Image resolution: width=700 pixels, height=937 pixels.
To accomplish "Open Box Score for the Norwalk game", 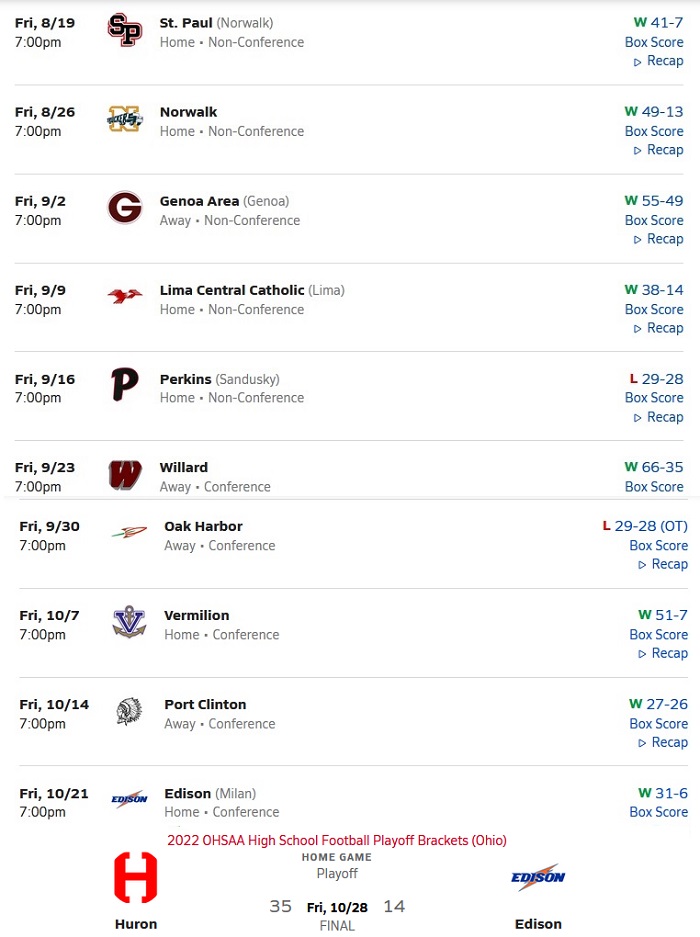I will (x=654, y=131).
